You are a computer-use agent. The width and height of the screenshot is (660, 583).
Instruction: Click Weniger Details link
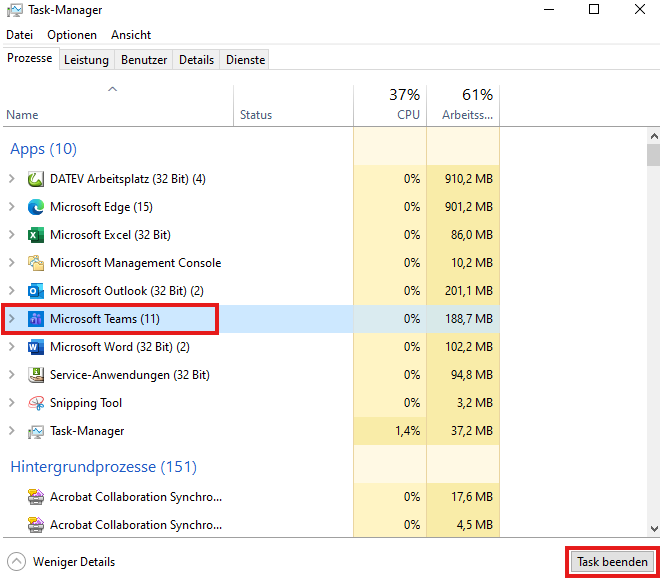coord(74,562)
